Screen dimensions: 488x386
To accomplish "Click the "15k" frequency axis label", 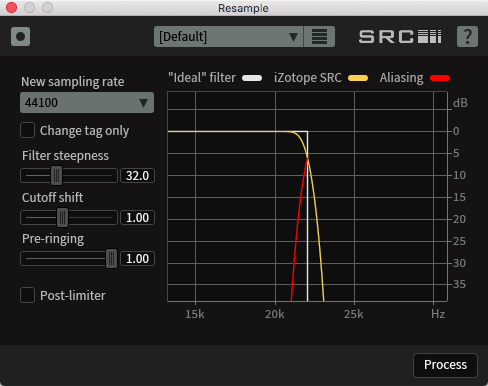I will 195,314.
